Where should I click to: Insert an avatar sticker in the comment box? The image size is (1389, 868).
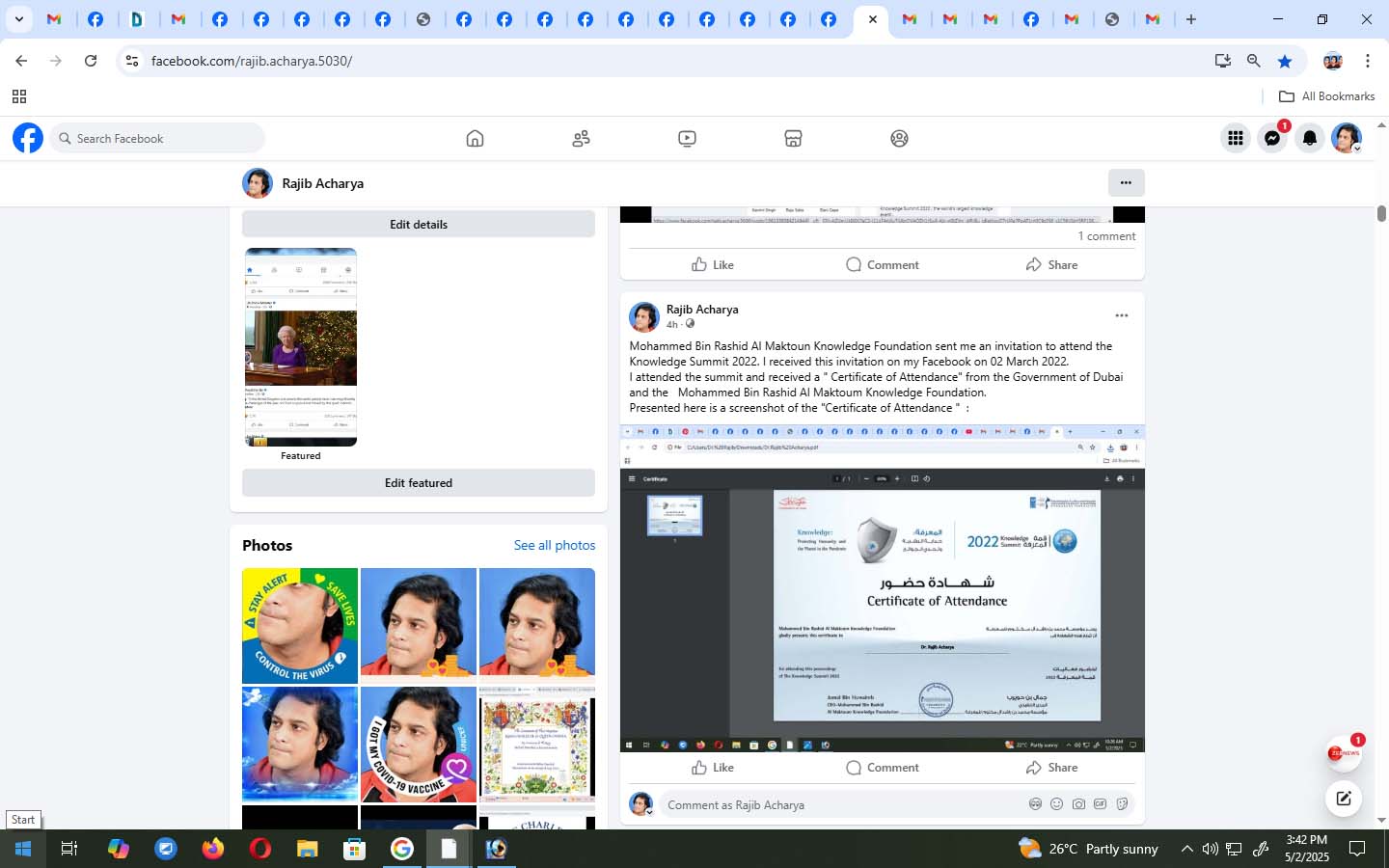click(1035, 804)
